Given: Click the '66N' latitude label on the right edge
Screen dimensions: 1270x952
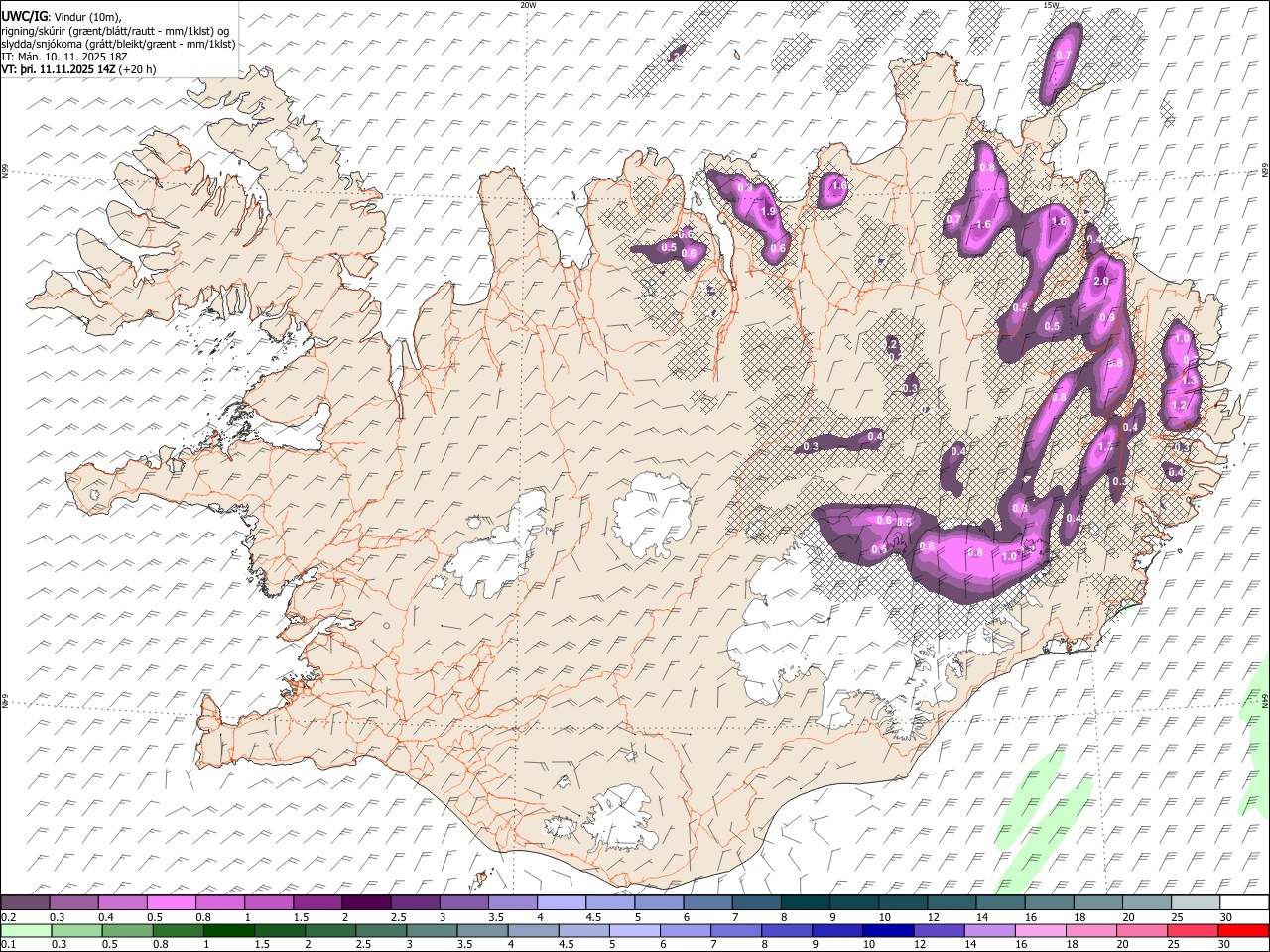Looking at the screenshot, I should [x=1265, y=170].
